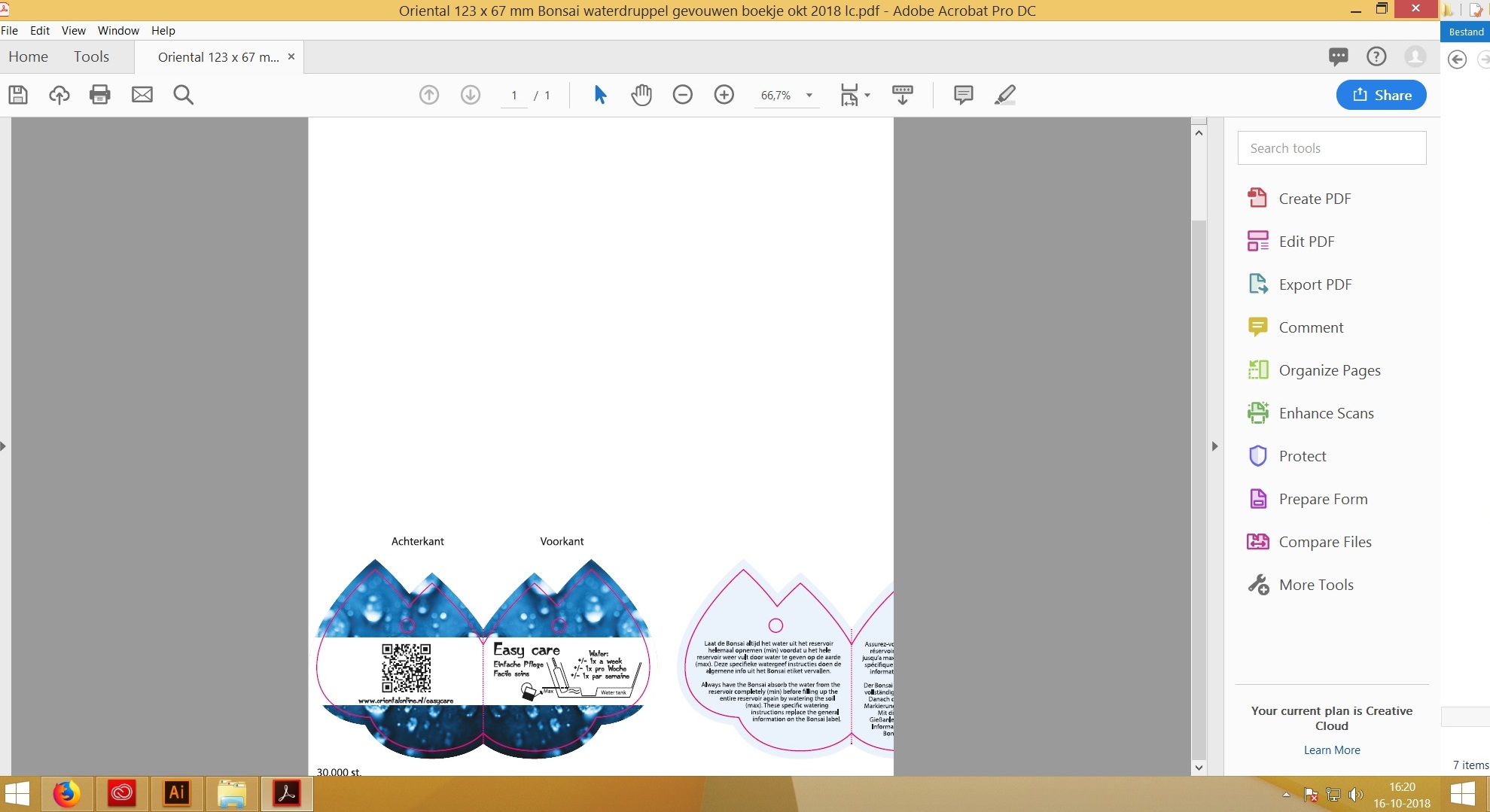The width and height of the screenshot is (1490, 812).
Task: Launch the Organize Pages tool
Action: (x=1329, y=370)
